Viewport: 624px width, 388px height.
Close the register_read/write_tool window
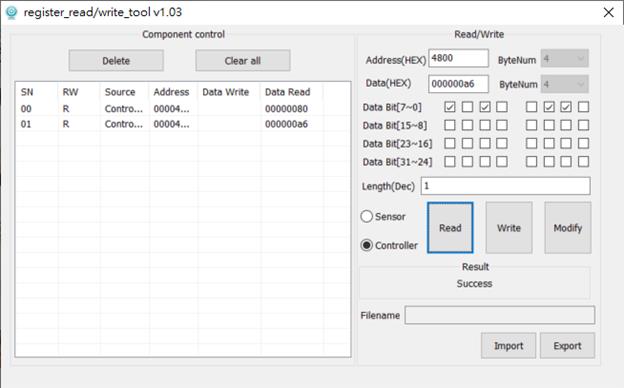tap(608, 13)
